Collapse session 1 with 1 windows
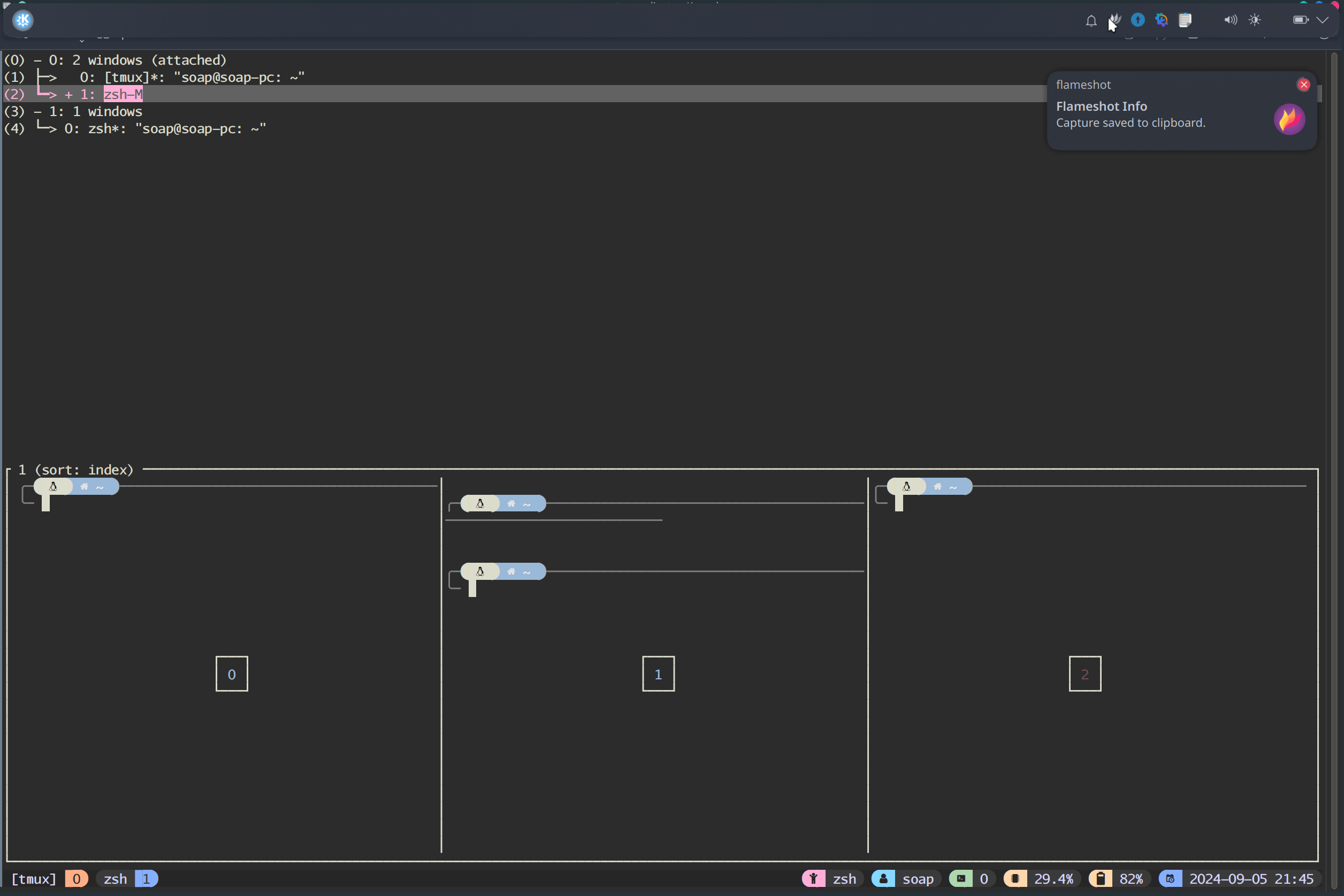This screenshot has height=896, width=1344. (37, 111)
